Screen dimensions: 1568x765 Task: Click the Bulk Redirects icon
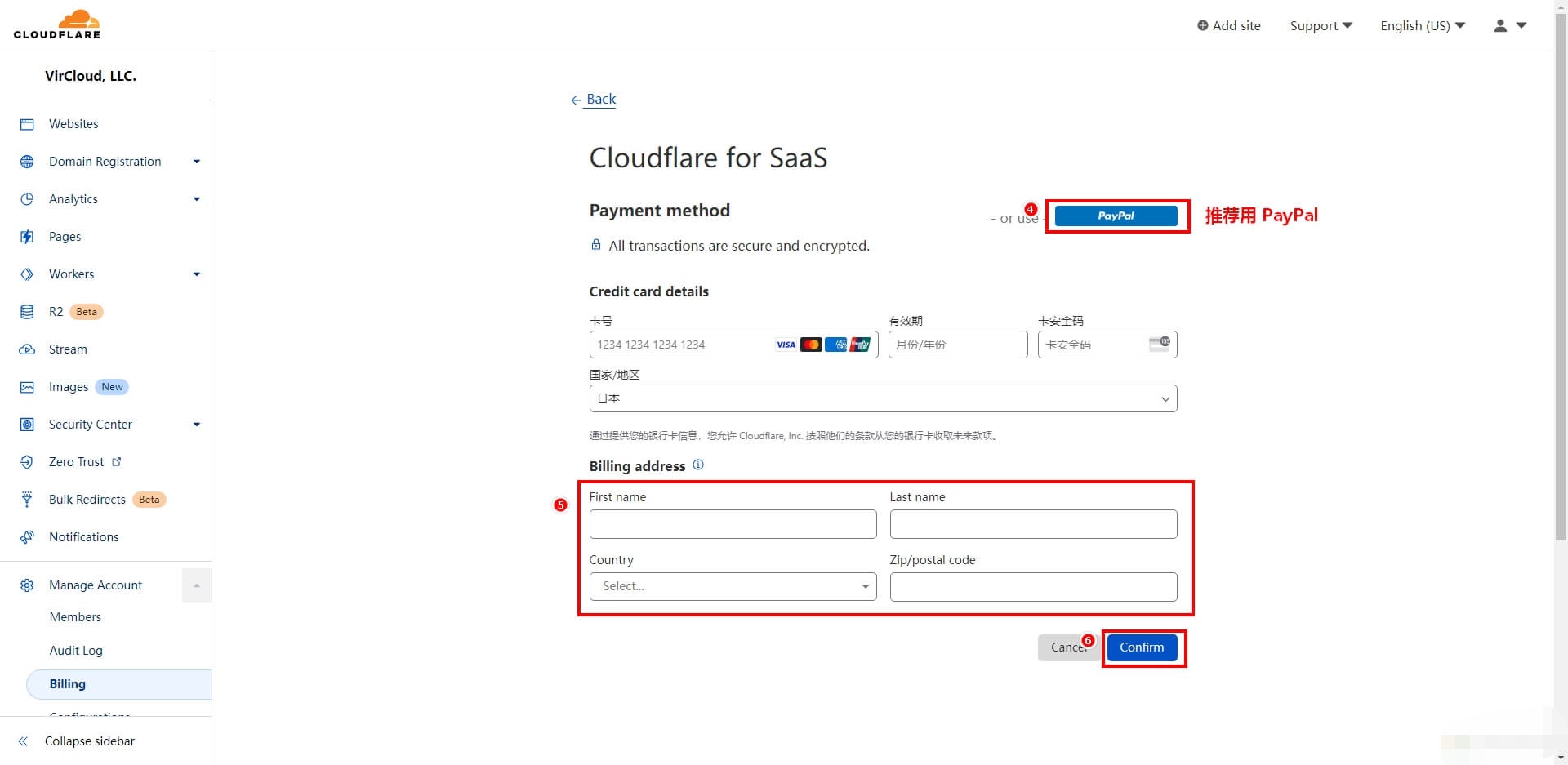[27, 500]
